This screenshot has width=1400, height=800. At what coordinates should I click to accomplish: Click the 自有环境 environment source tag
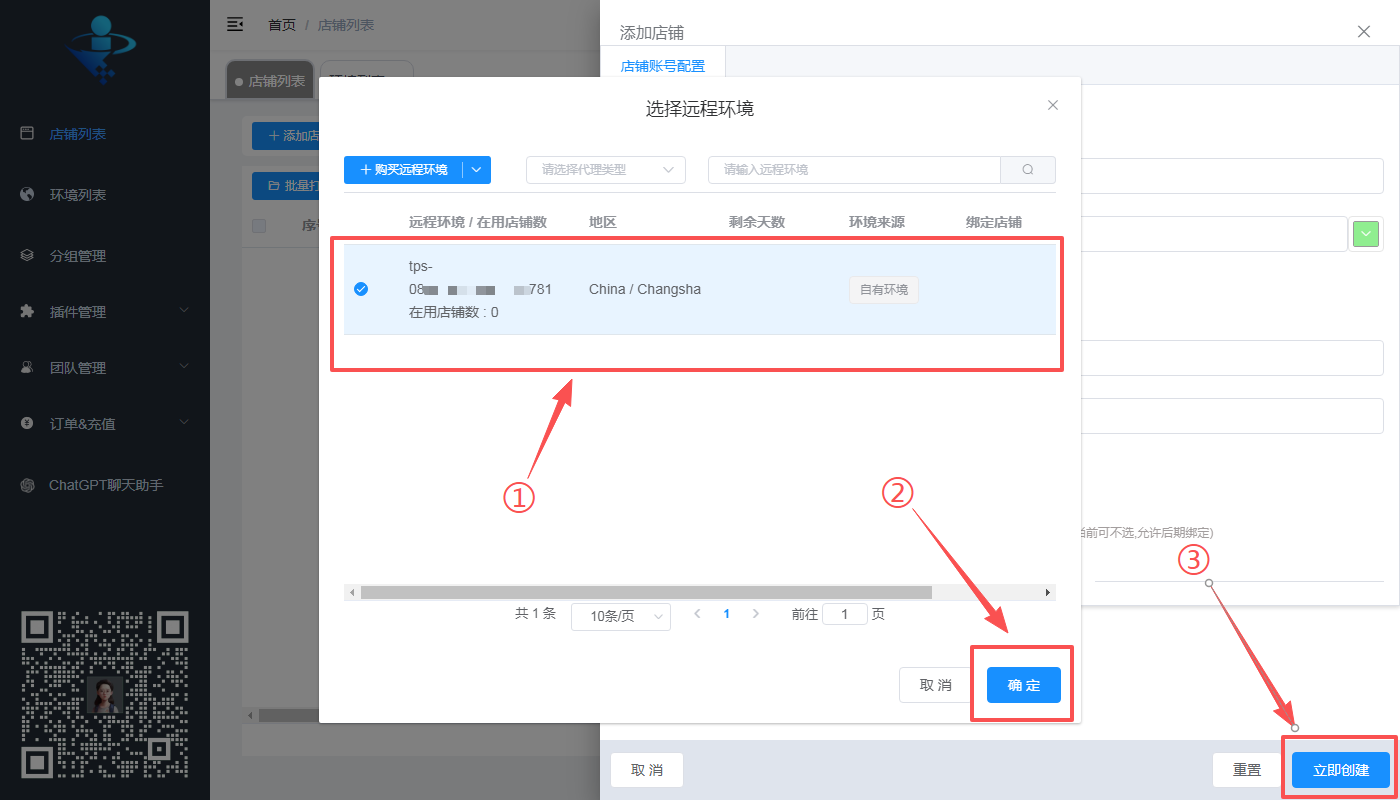tap(883, 290)
